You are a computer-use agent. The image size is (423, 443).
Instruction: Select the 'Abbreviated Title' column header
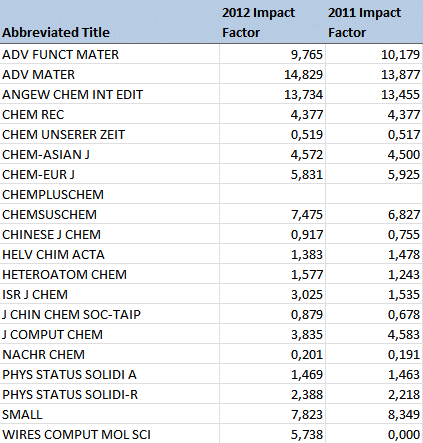110,22
